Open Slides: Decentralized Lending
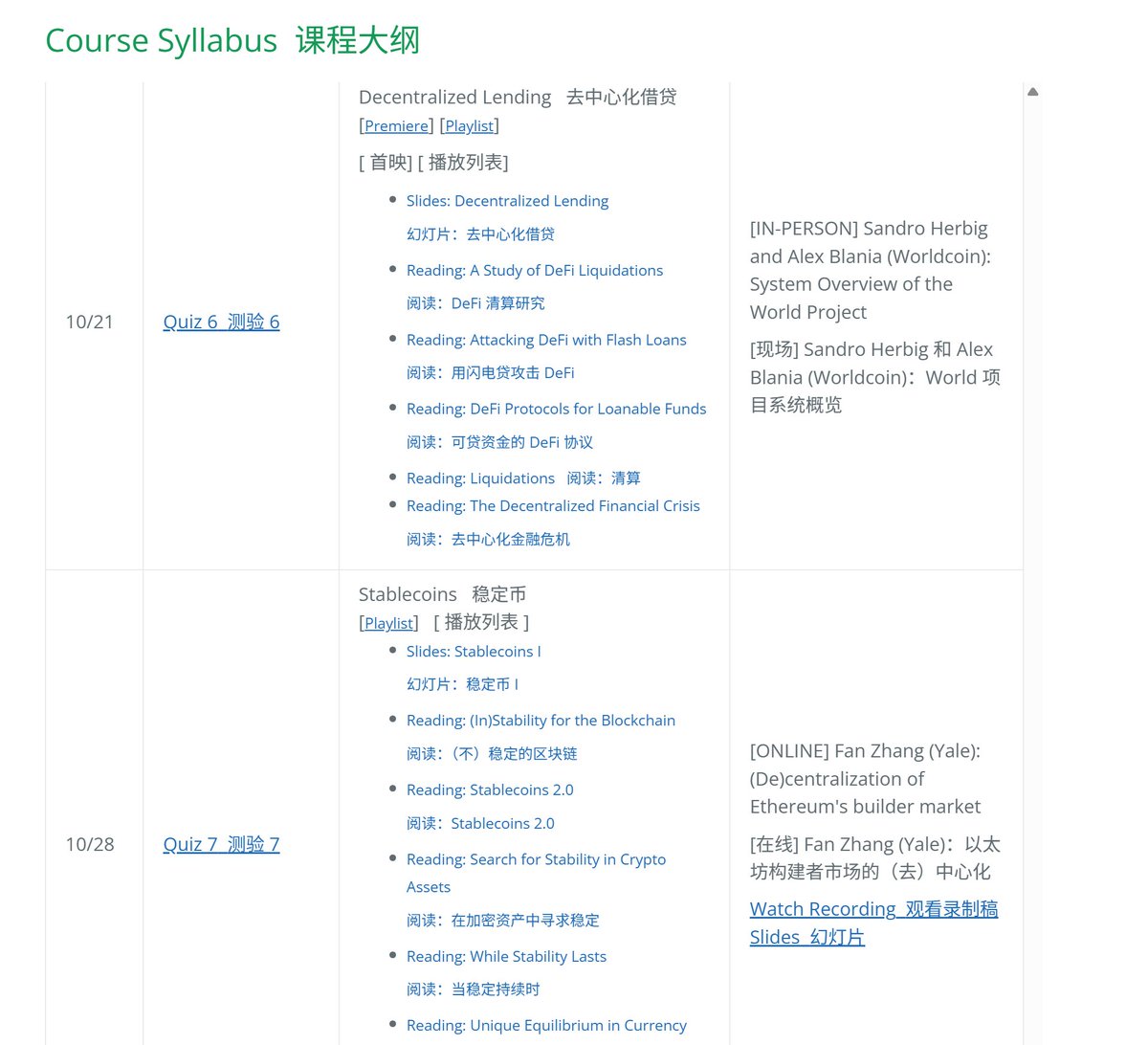 coord(507,201)
